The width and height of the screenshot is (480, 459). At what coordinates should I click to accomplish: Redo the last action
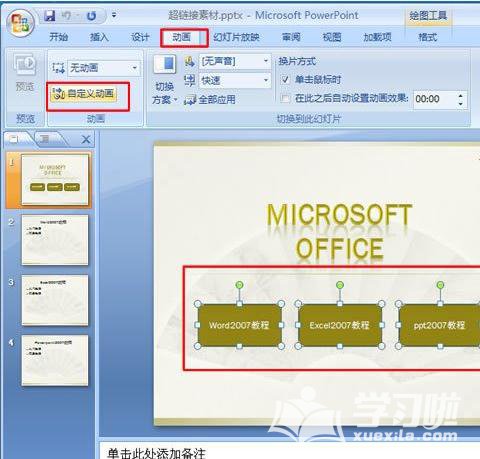[91, 16]
